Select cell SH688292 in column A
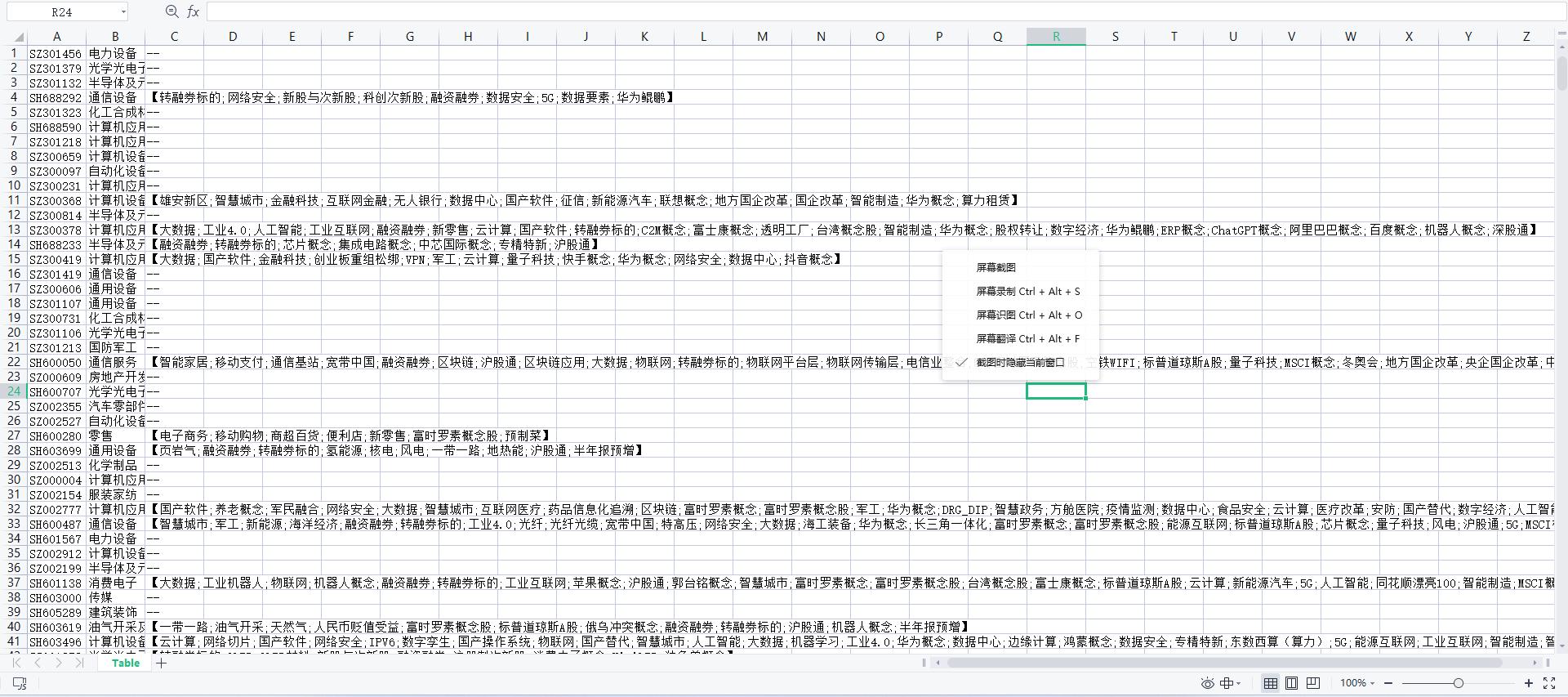Image resolution: width=1568 pixels, height=697 pixels. click(56, 97)
